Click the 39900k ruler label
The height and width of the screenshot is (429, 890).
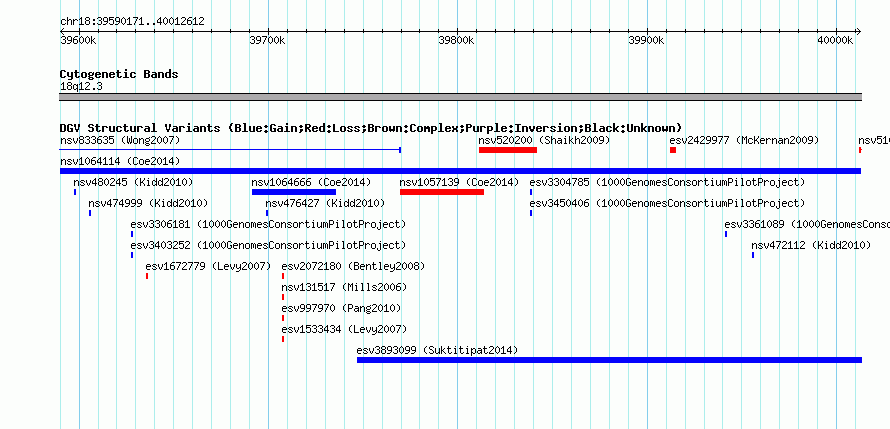646,40
